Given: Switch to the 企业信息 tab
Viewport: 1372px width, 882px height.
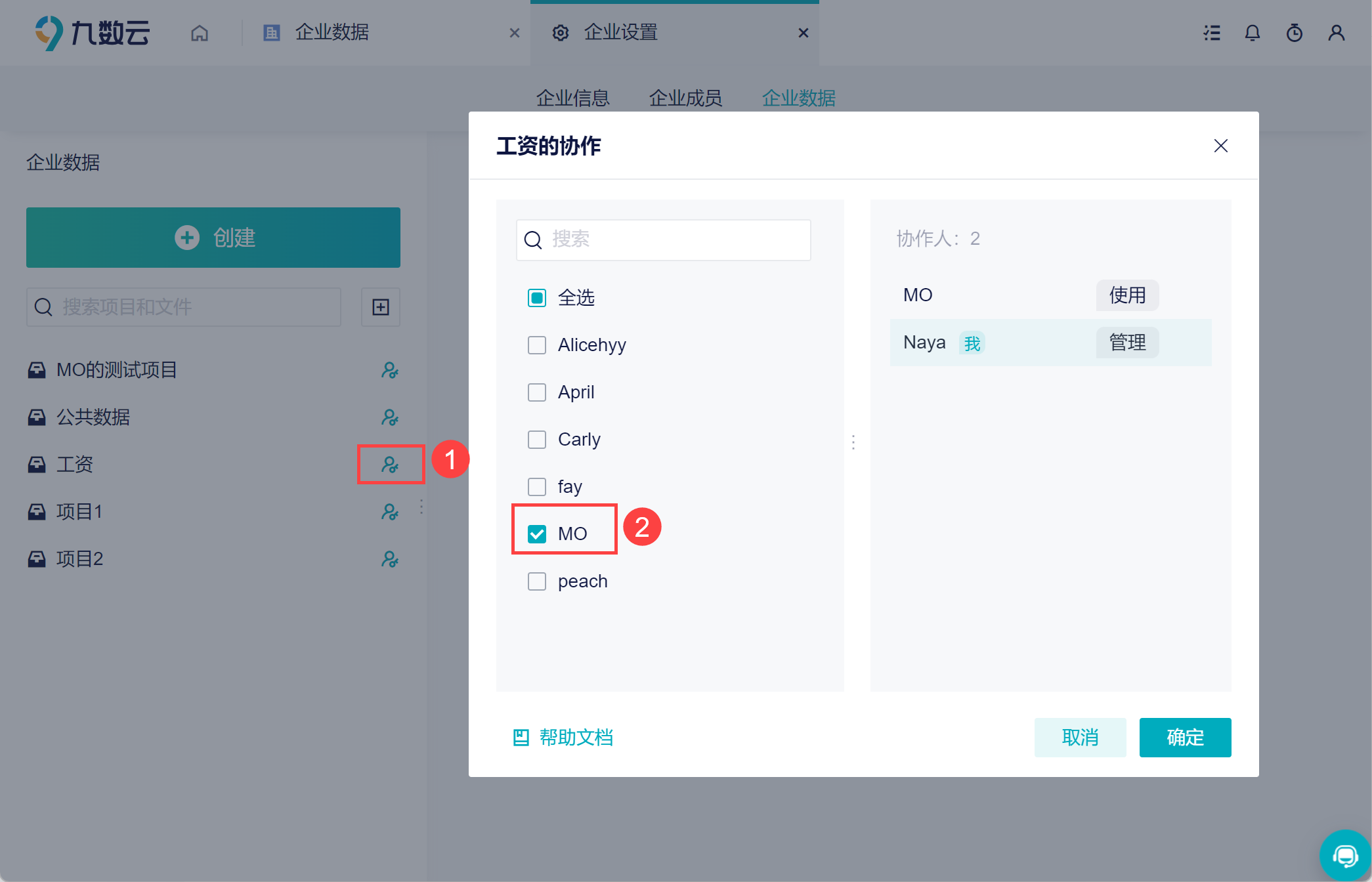Looking at the screenshot, I should [x=572, y=98].
